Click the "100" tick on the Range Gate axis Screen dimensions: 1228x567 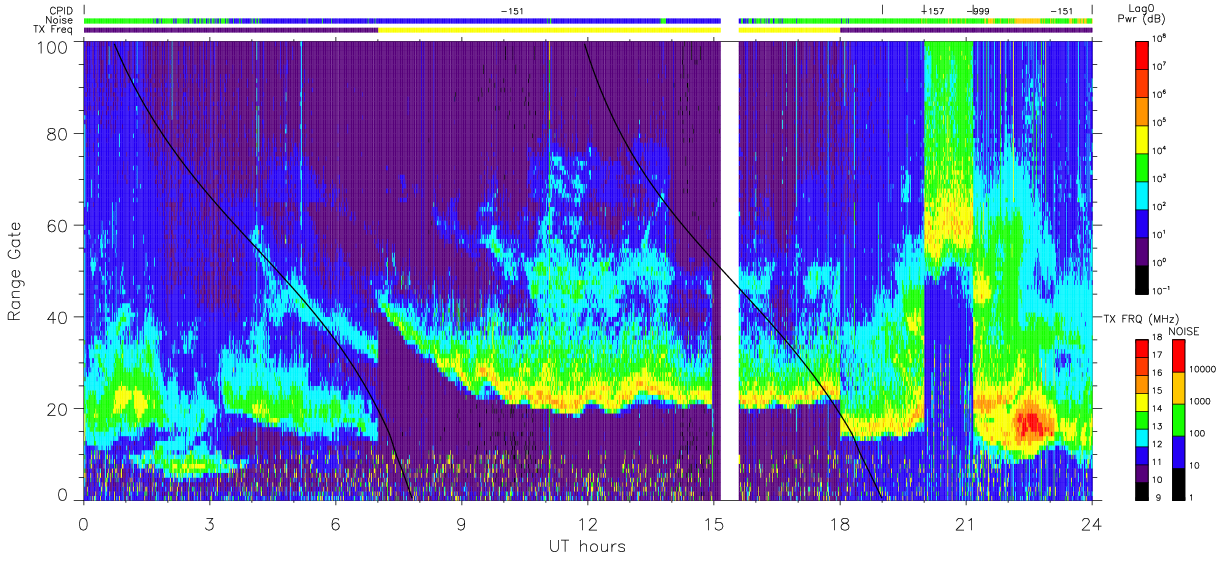pyautogui.click(x=55, y=46)
